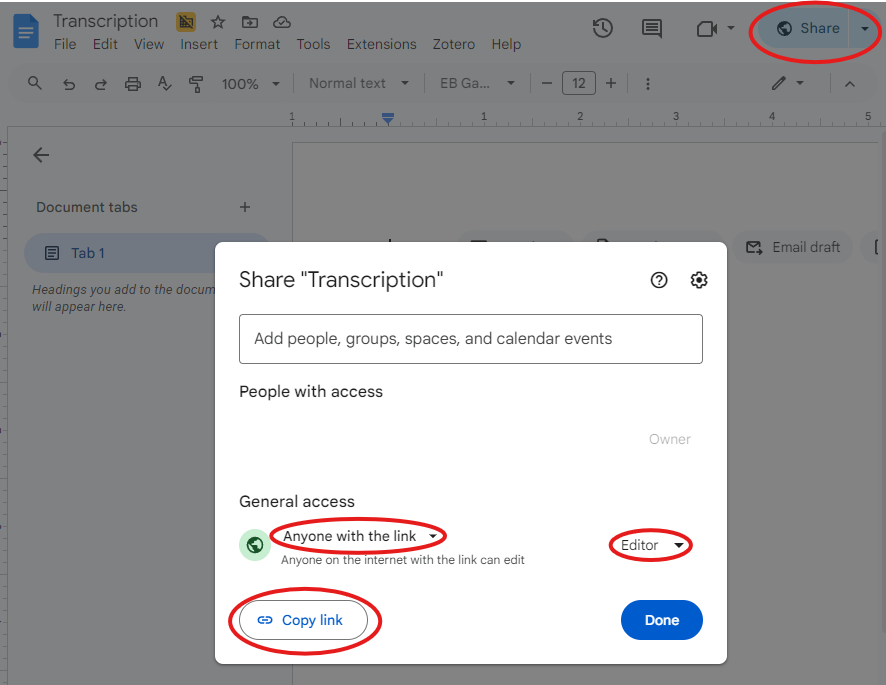Screen dimensions: 886x685
Task: Click the paint format roller icon
Action: tap(196, 84)
